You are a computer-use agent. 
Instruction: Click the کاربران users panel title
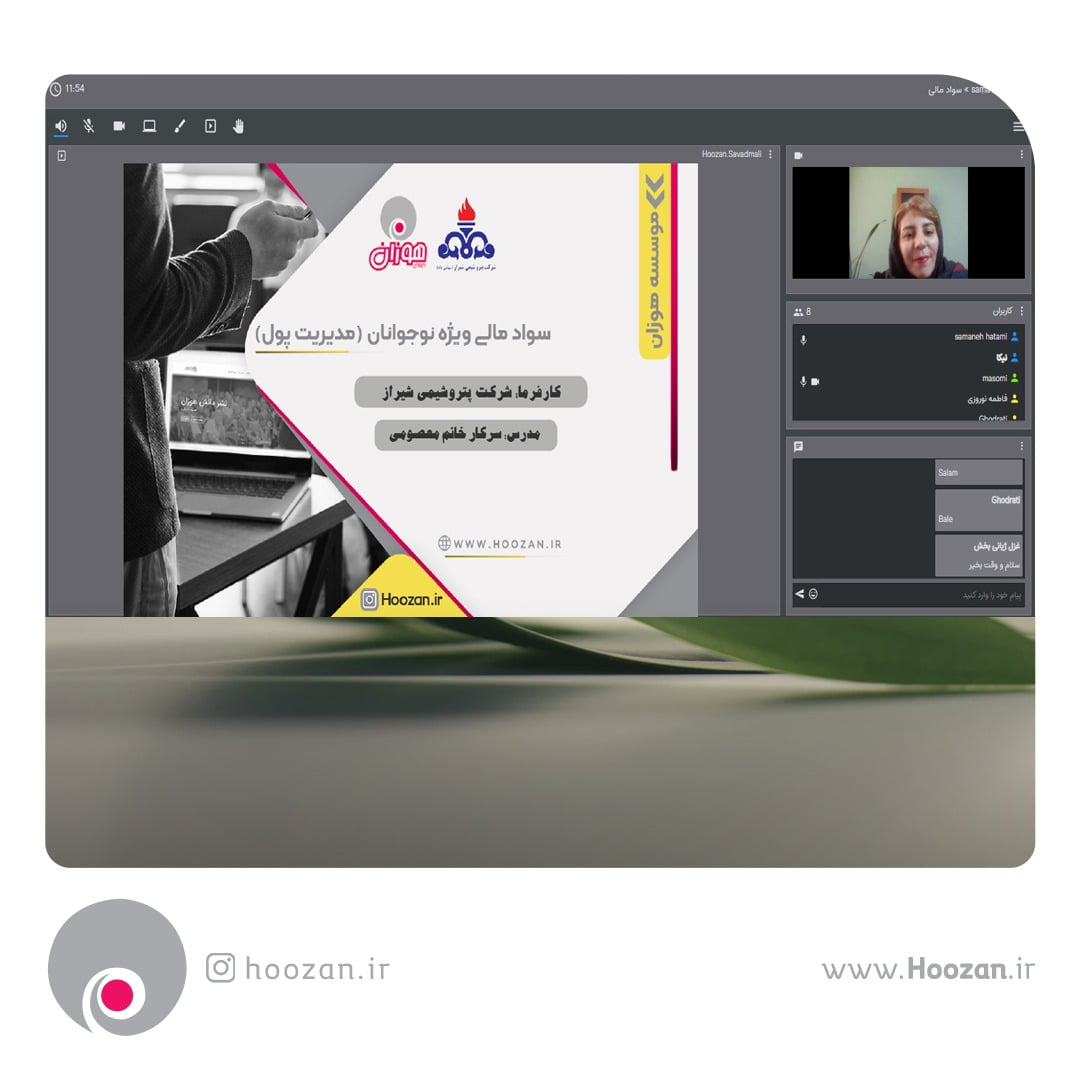point(1002,311)
